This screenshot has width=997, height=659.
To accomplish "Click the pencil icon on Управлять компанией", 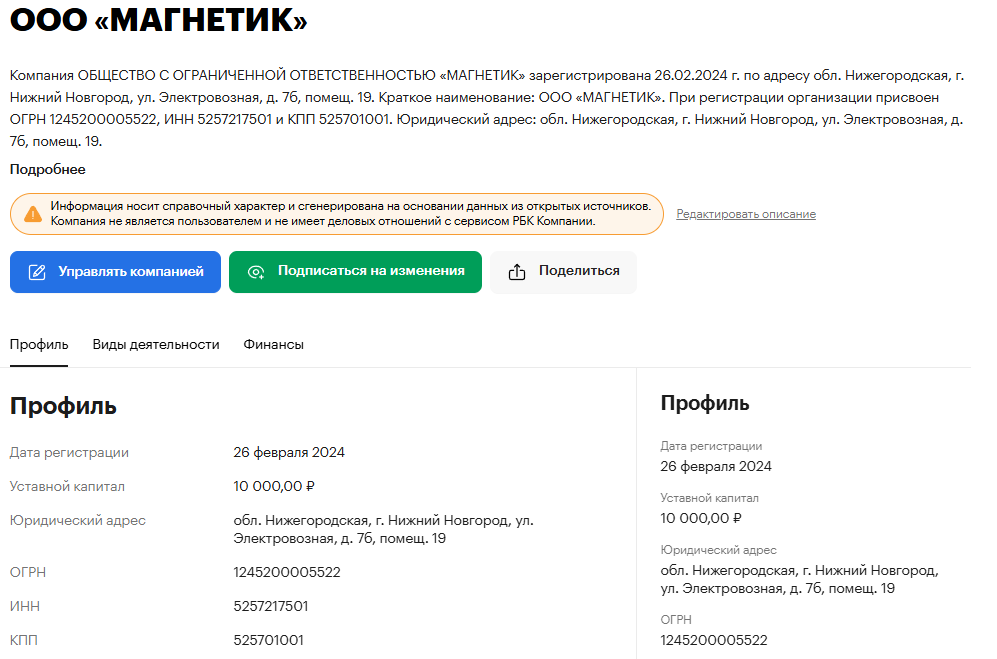I will 37,272.
